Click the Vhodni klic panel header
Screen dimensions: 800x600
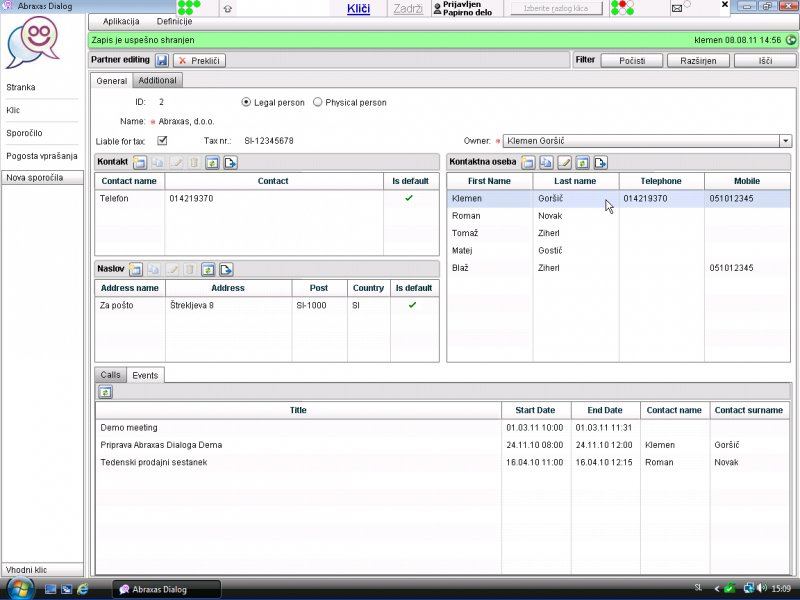click(x=43, y=569)
